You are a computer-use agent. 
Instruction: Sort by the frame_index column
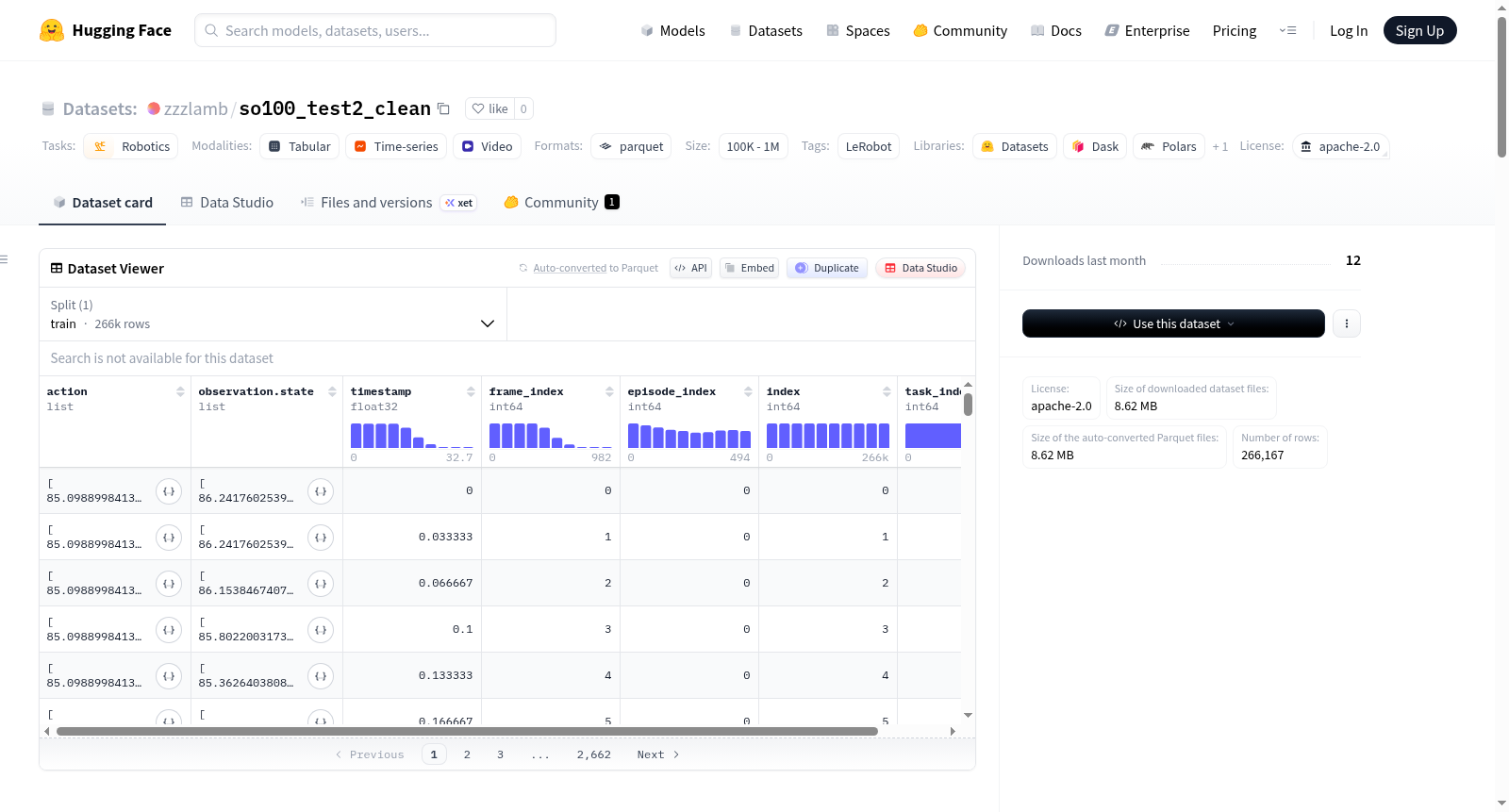[x=609, y=391]
